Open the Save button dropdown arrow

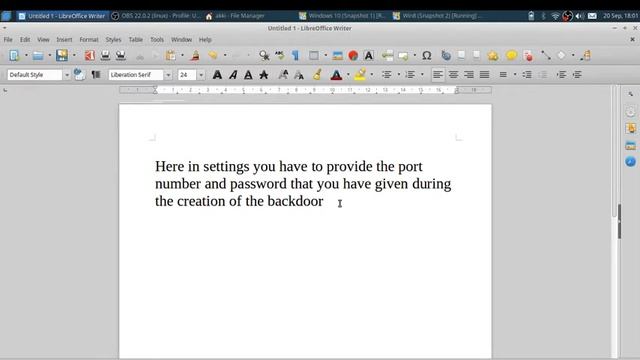pos(74,56)
